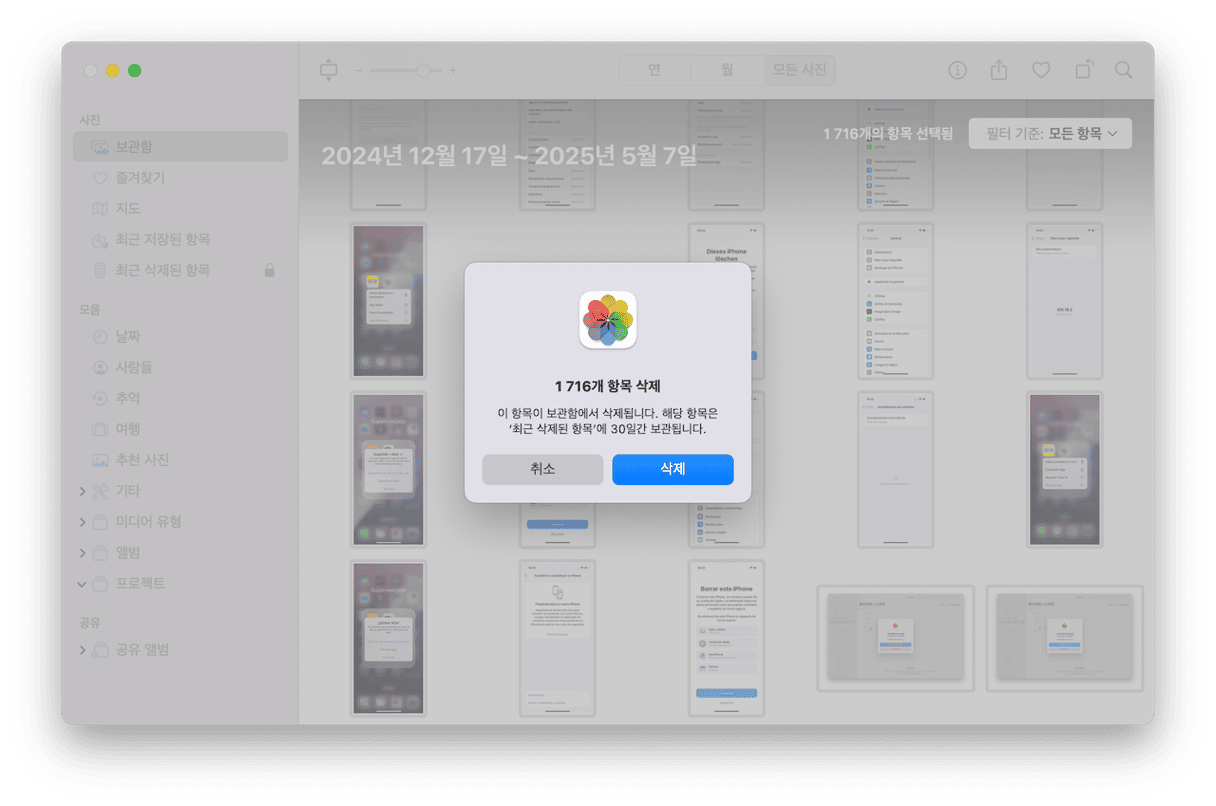The width and height of the screenshot is (1216, 806).
Task: Confirm deletion with the blue 삭제 button
Action: point(673,469)
